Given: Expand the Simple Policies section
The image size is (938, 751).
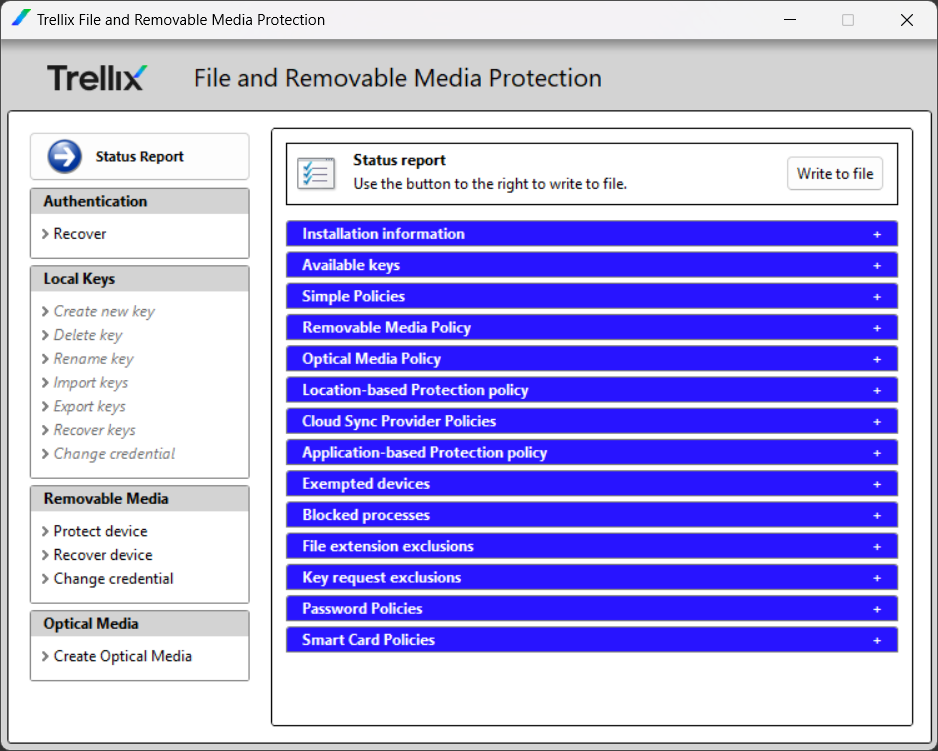Looking at the screenshot, I should tap(592, 296).
